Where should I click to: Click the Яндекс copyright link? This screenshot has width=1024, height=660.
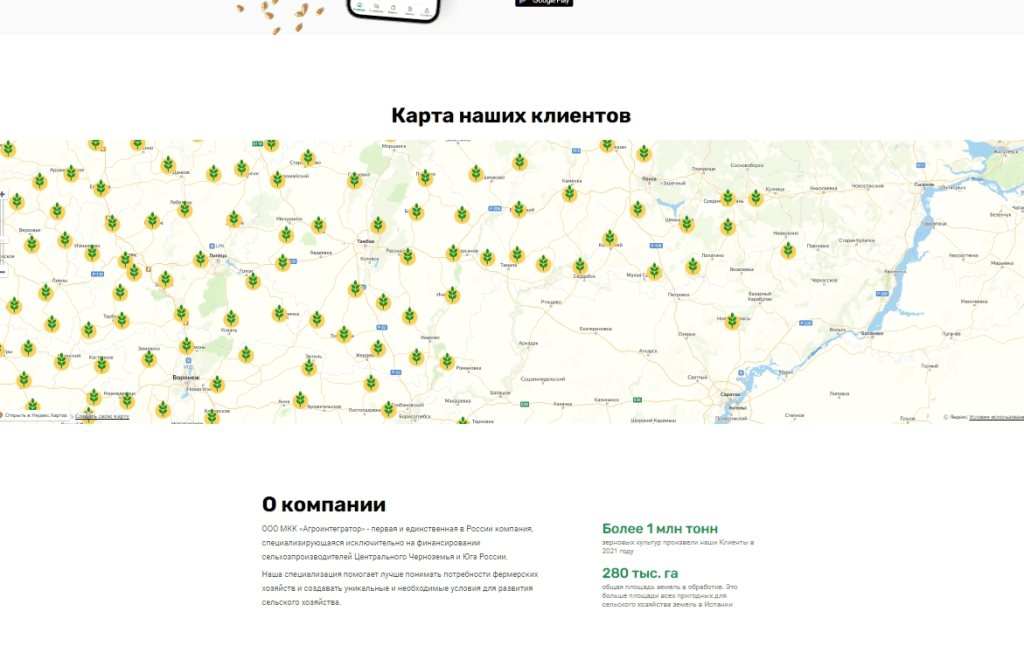coord(956,416)
